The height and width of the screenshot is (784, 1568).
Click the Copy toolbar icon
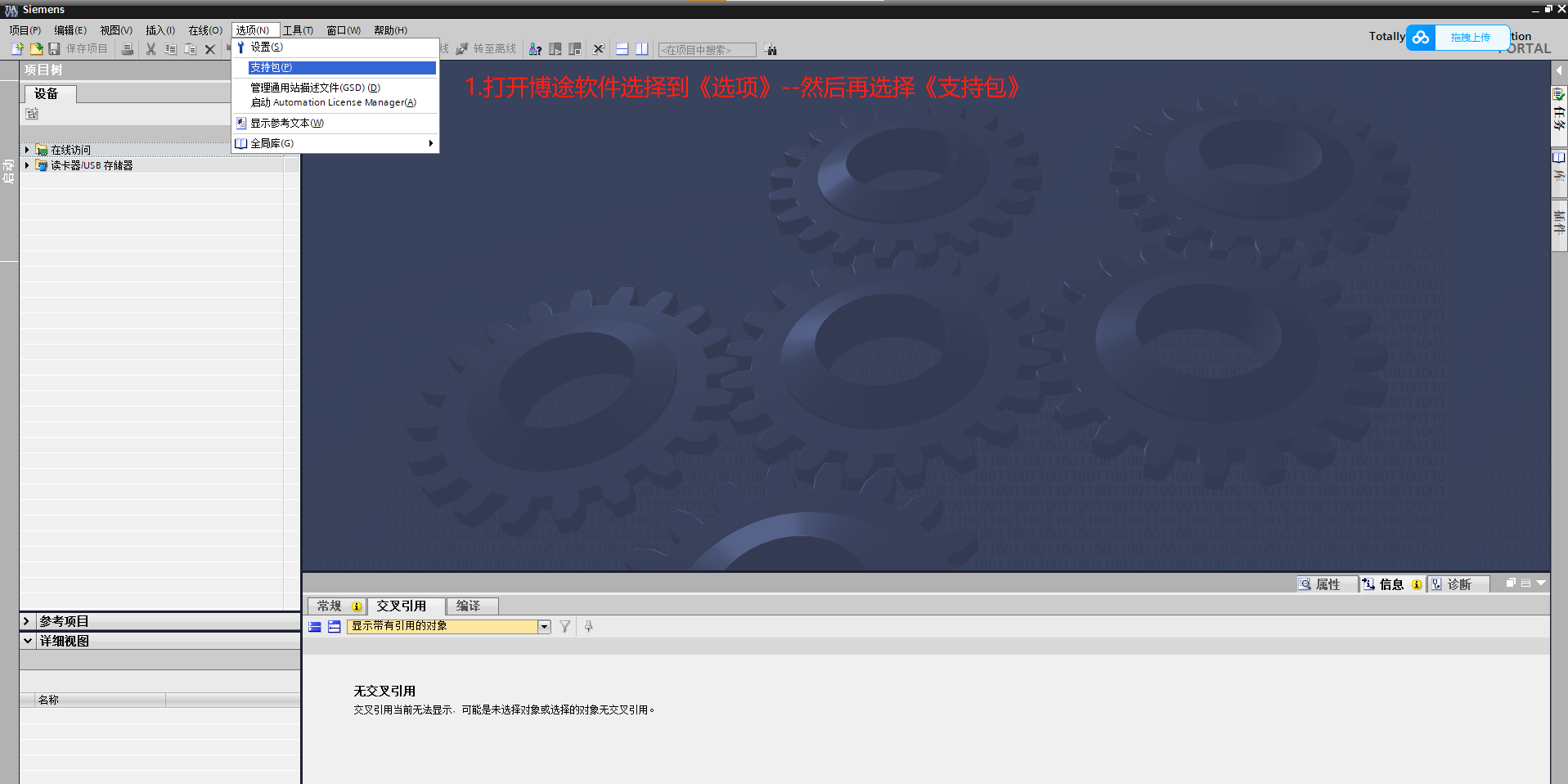point(170,49)
